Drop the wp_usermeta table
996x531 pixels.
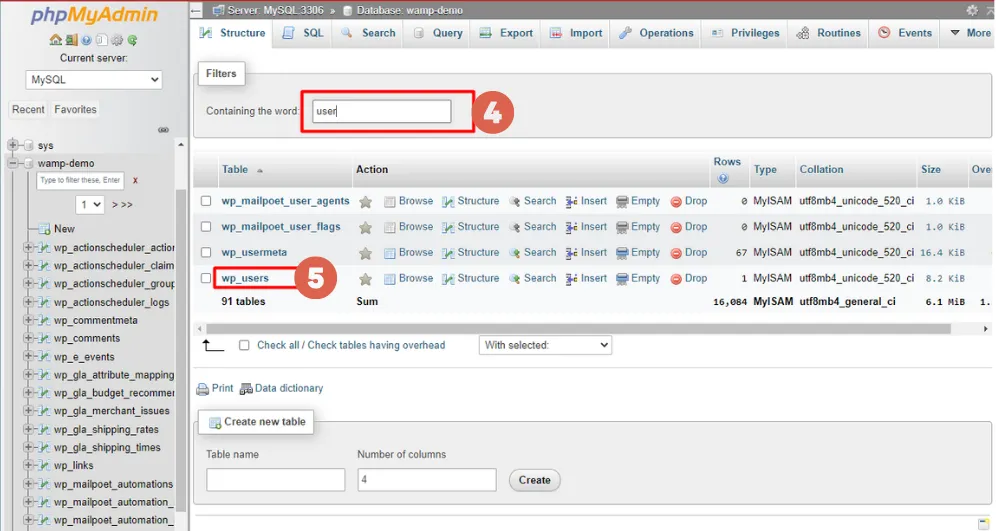click(689, 252)
